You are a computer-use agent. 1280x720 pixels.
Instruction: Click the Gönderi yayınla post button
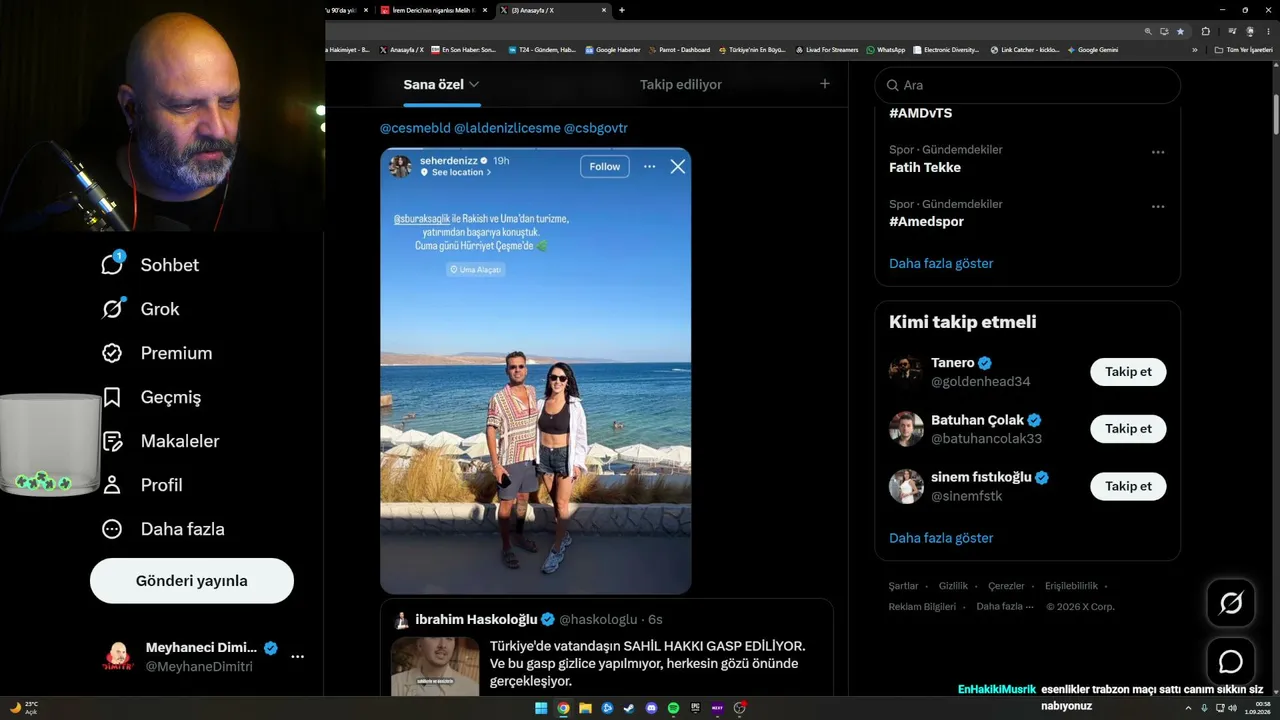(x=192, y=581)
